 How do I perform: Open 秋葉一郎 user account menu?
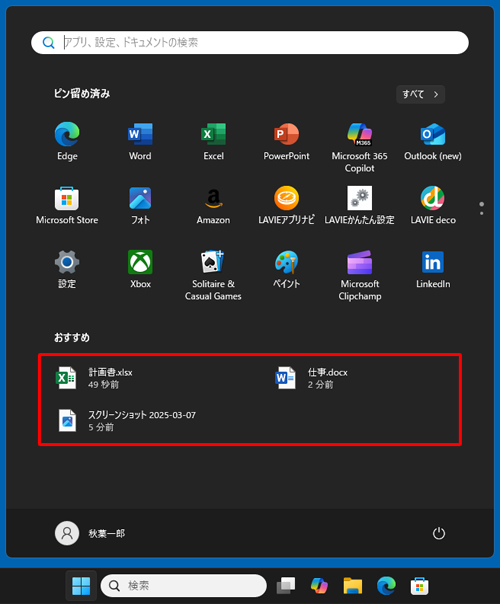pyautogui.click(x=90, y=534)
